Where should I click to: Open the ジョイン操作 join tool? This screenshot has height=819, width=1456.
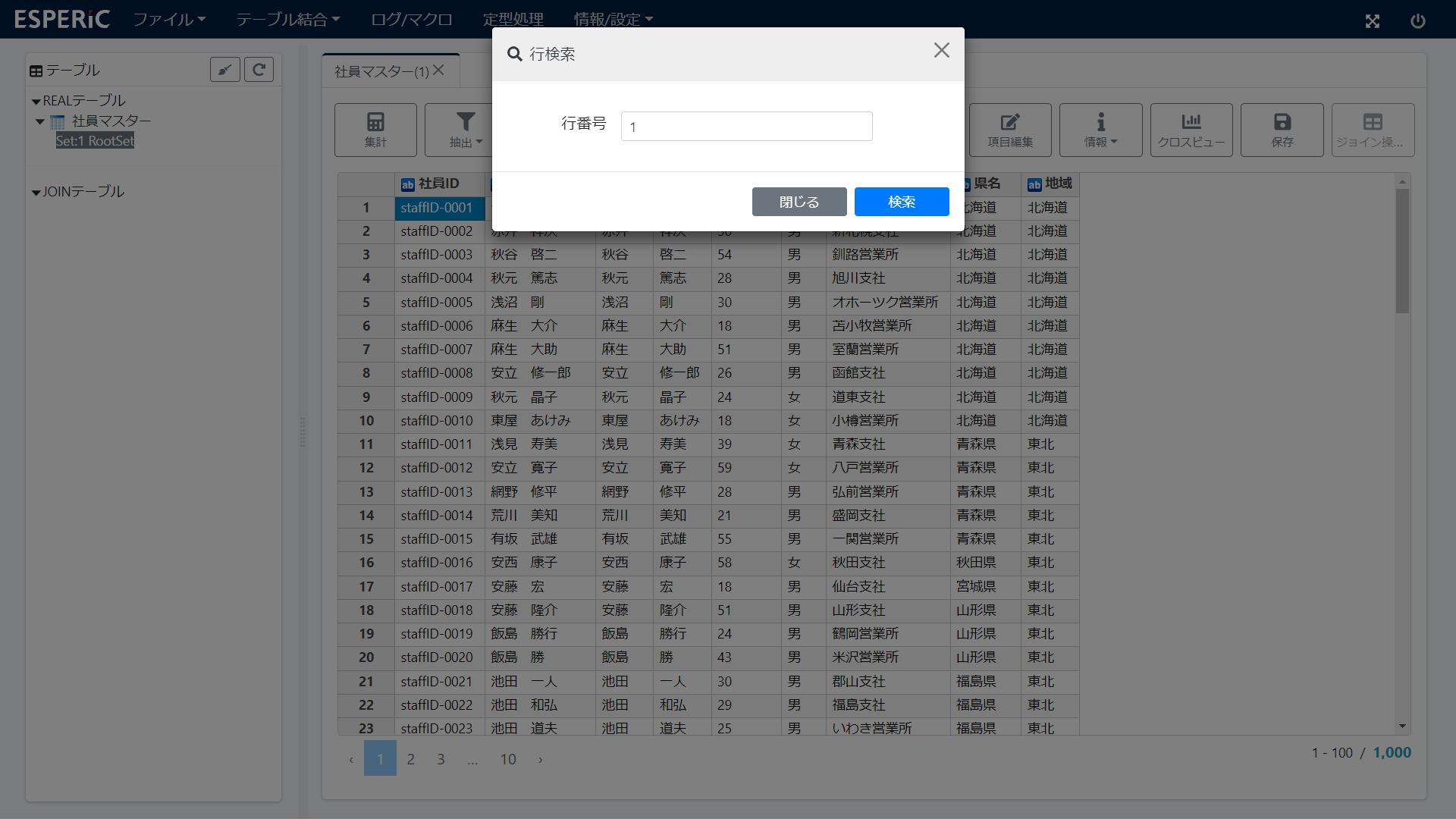tap(1373, 129)
